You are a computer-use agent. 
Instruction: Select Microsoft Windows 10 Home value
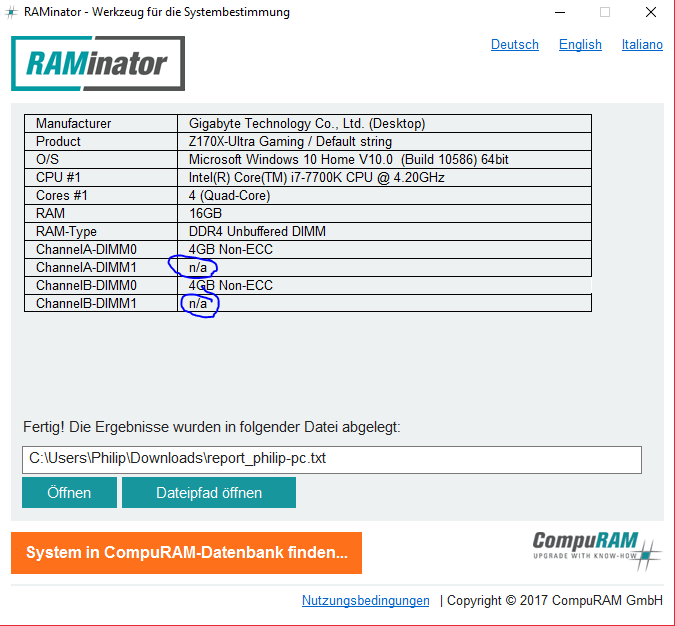pos(384,160)
